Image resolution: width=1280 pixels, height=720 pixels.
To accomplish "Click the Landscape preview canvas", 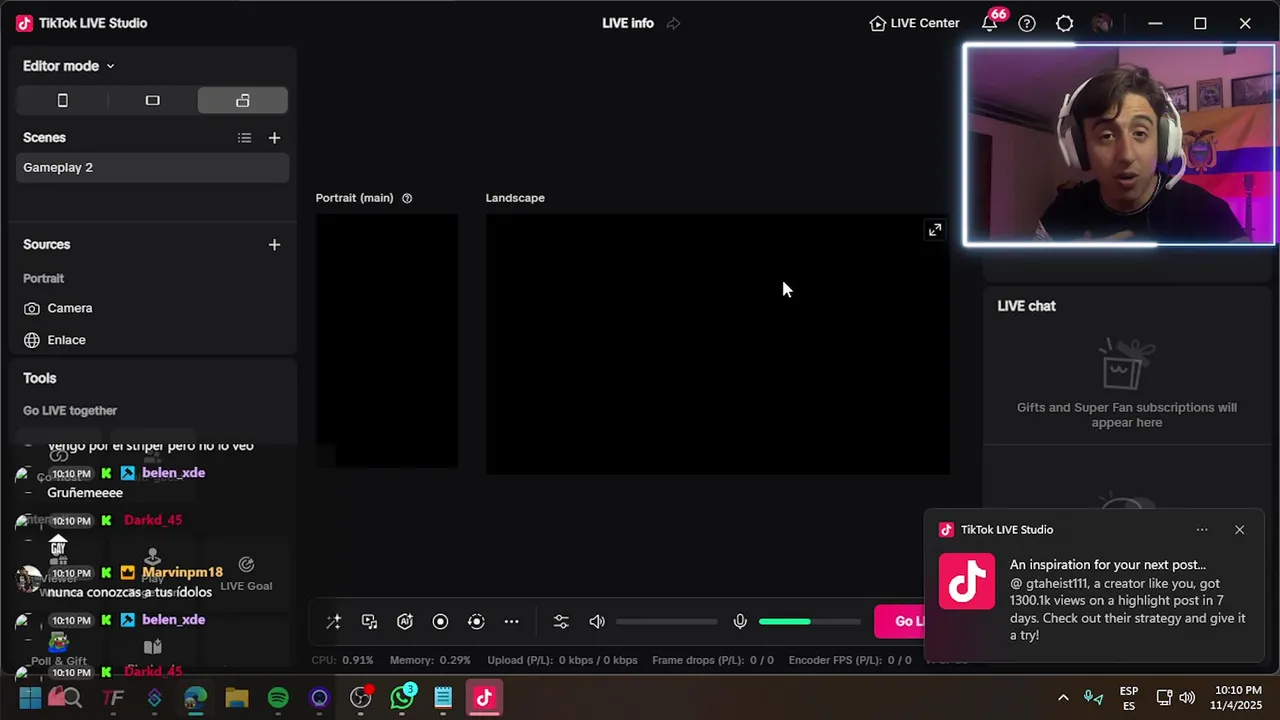I will click(718, 344).
